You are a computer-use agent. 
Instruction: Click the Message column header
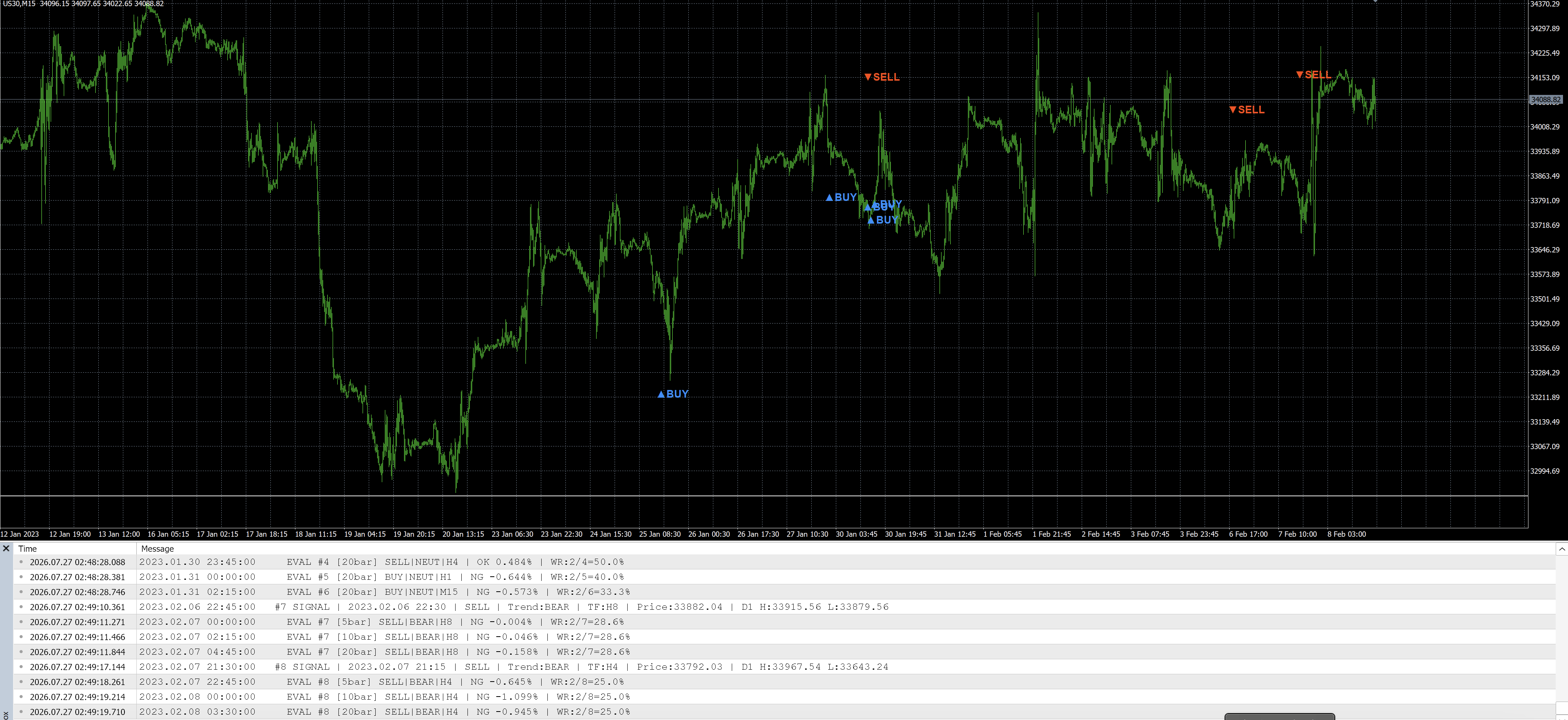pyautogui.click(x=157, y=548)
